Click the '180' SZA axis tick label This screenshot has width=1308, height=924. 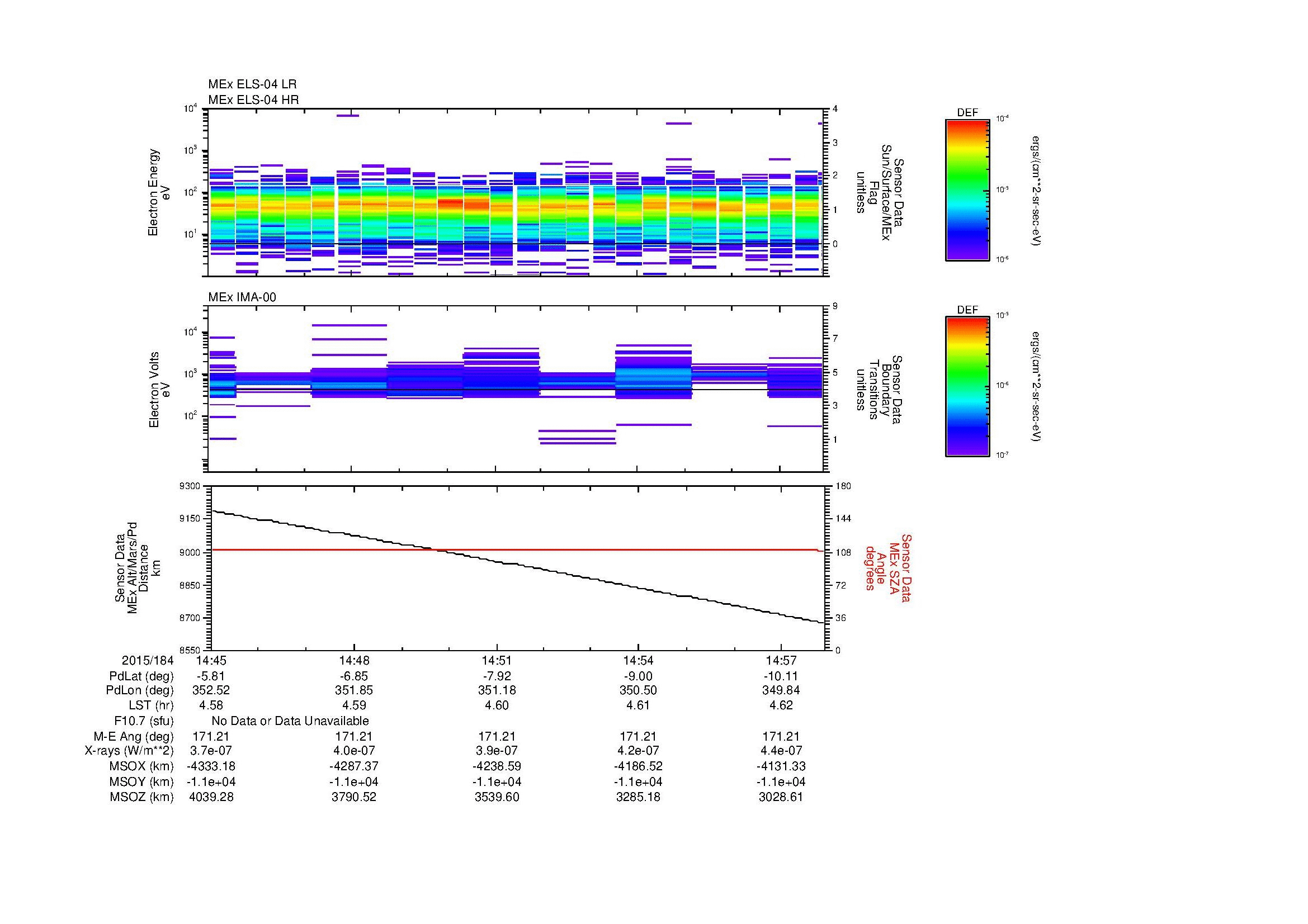(x=843, y=486)
